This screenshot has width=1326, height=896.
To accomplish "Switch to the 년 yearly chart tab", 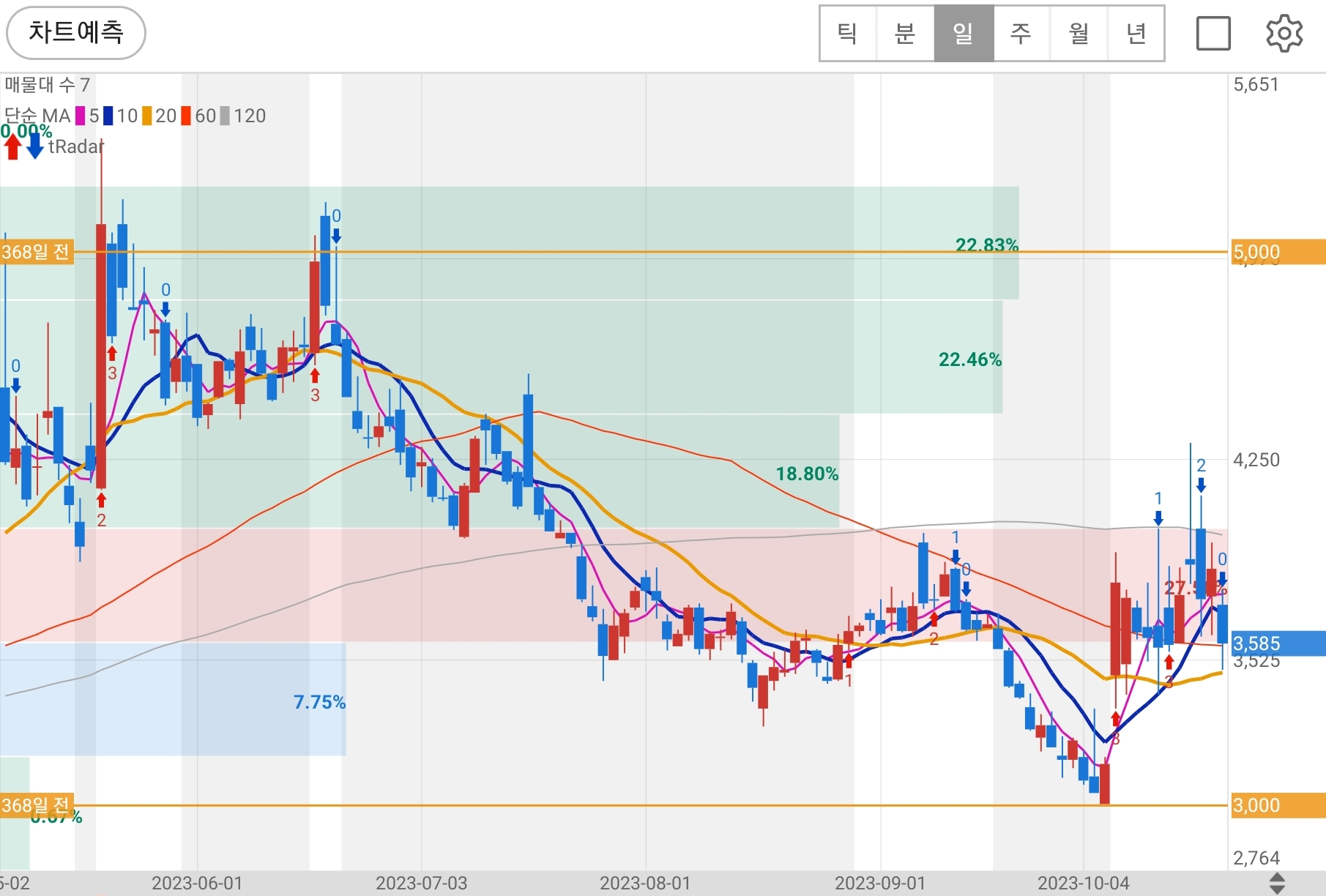I will point(1136,34).
